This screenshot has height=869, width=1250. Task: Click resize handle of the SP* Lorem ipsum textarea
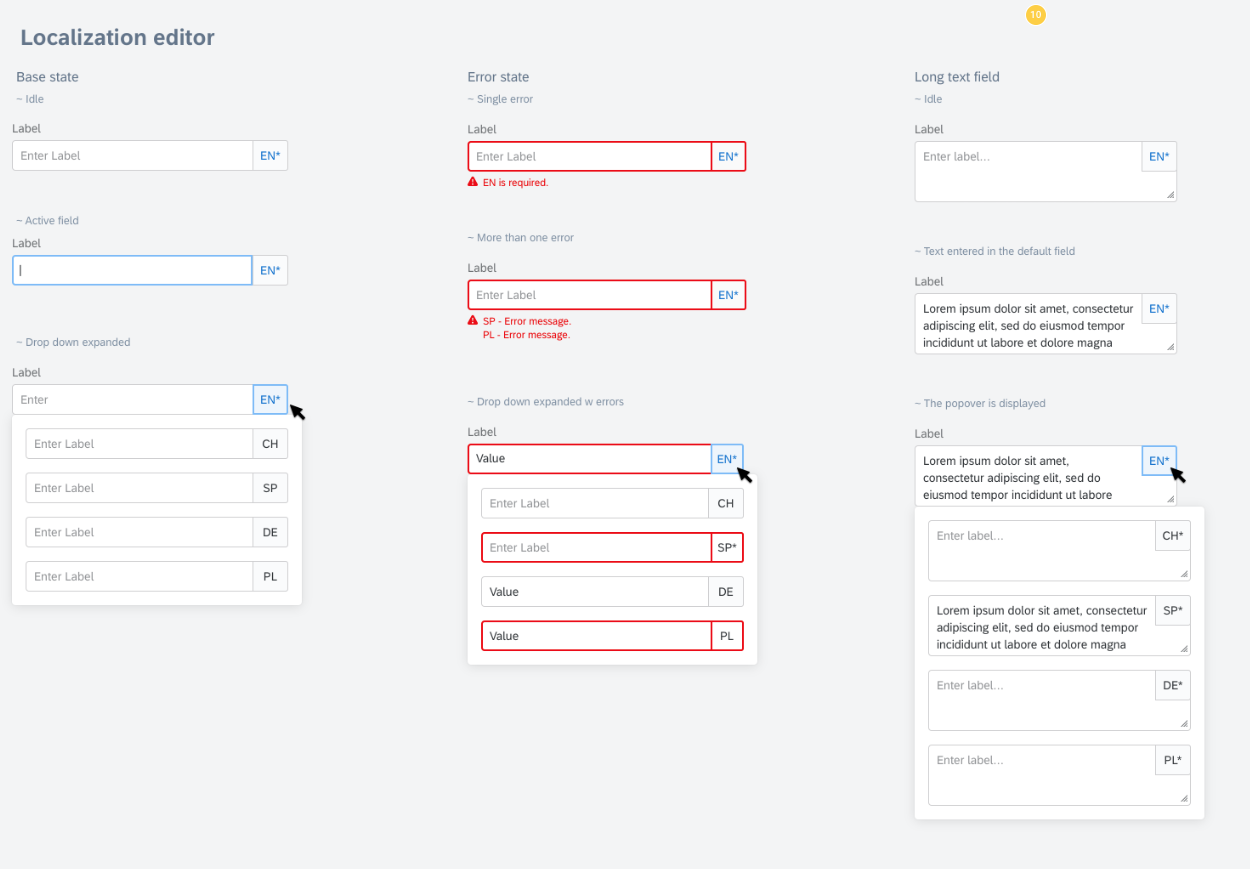coord(1184,649)
